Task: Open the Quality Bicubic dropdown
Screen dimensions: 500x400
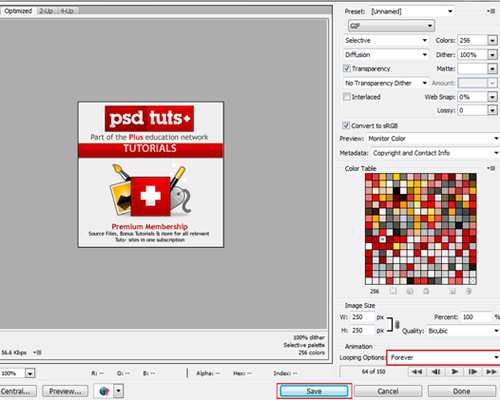Action: 463,331
